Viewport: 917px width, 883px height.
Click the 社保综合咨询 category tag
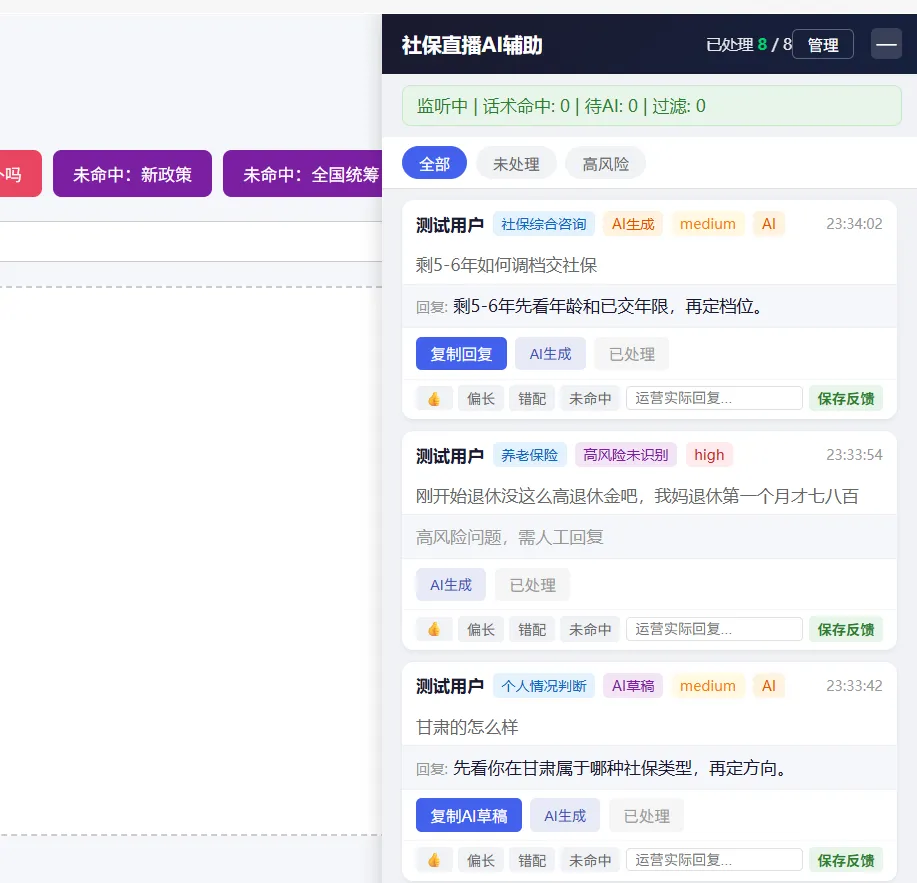[543, 224]
